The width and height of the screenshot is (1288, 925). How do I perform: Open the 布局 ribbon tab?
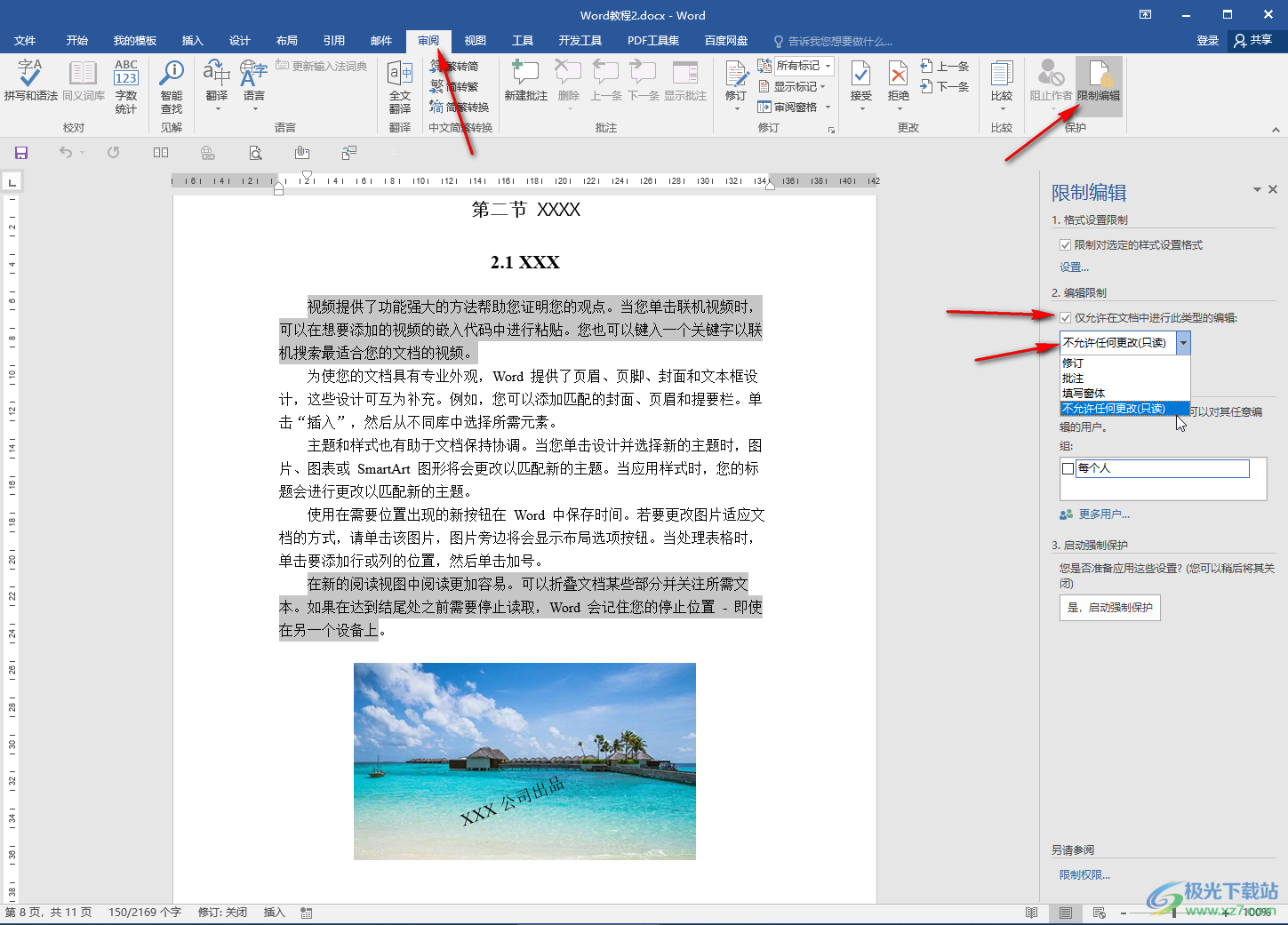click(x=287, y=41)
